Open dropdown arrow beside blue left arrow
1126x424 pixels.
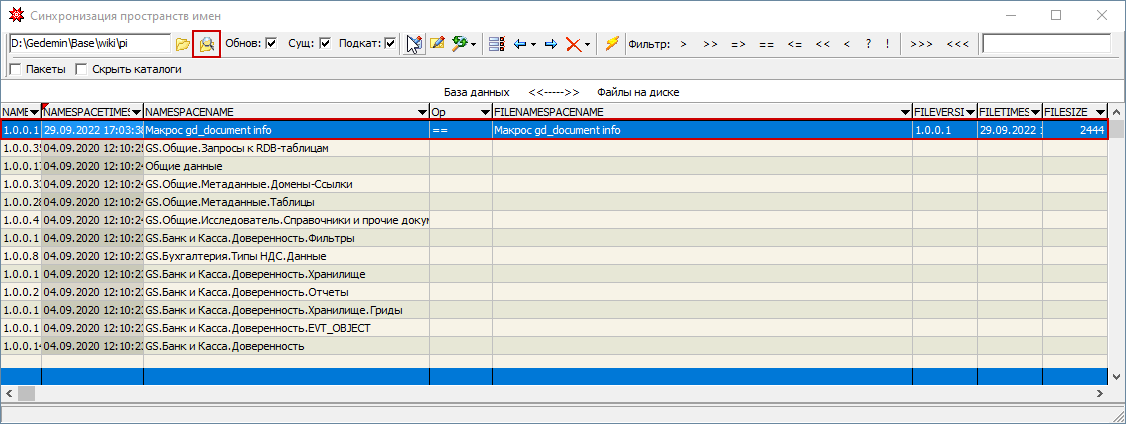coord(534,44)
